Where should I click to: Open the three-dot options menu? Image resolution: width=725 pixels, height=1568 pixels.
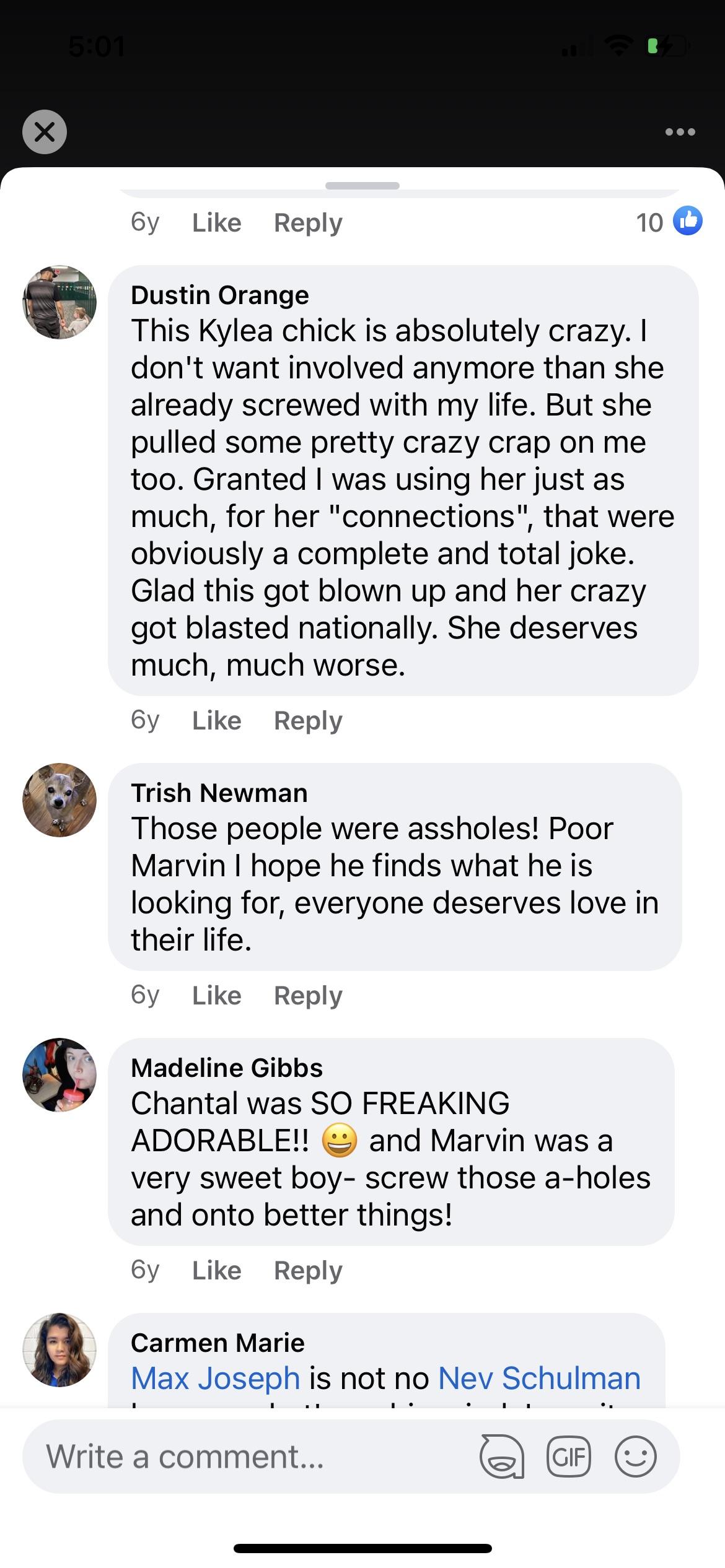coord(679,131)
